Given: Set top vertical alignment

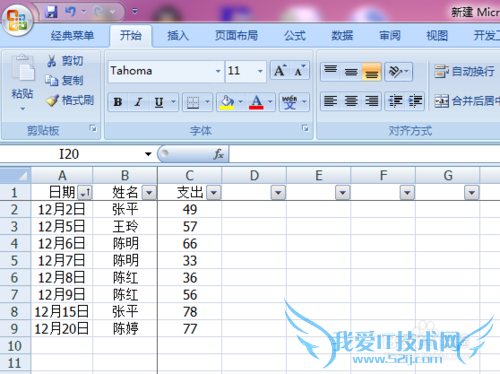Looking at the screenshot, I should pos(331,71).
